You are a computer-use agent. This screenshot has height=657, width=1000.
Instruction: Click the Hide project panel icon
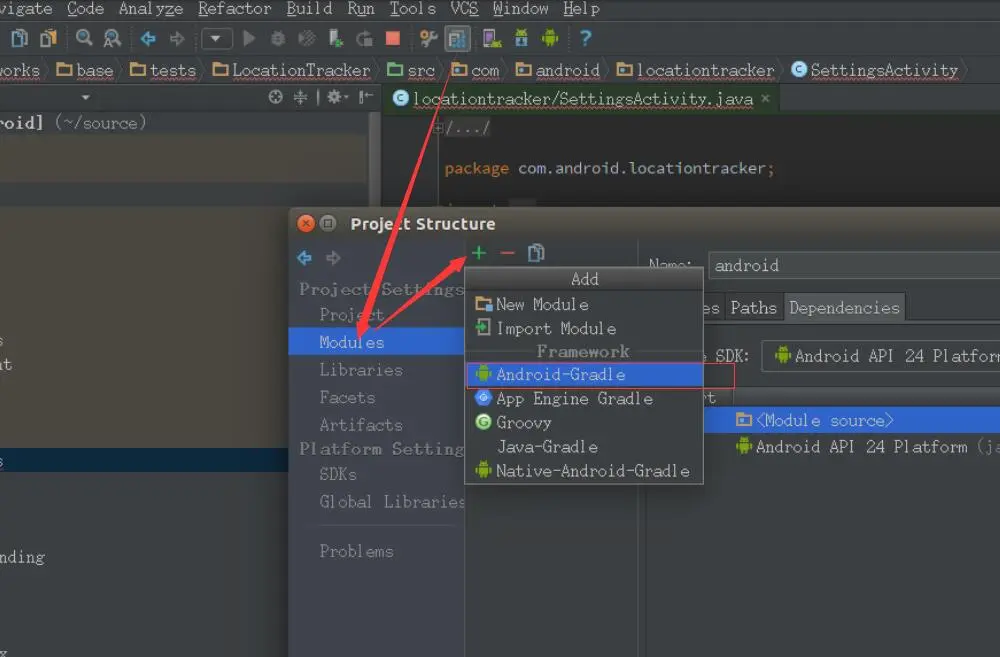click(366, 98)
